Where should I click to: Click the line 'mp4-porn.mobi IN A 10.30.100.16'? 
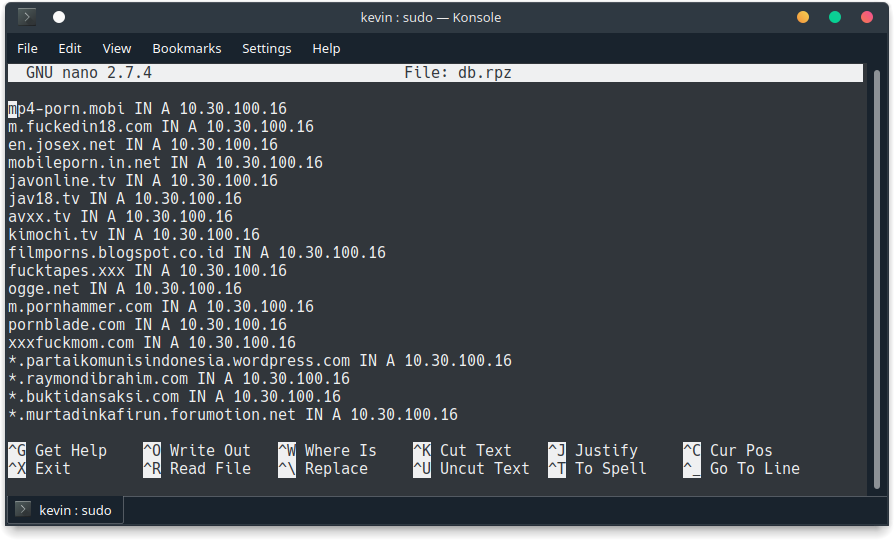pyautogui.click(x=147, y=108)
